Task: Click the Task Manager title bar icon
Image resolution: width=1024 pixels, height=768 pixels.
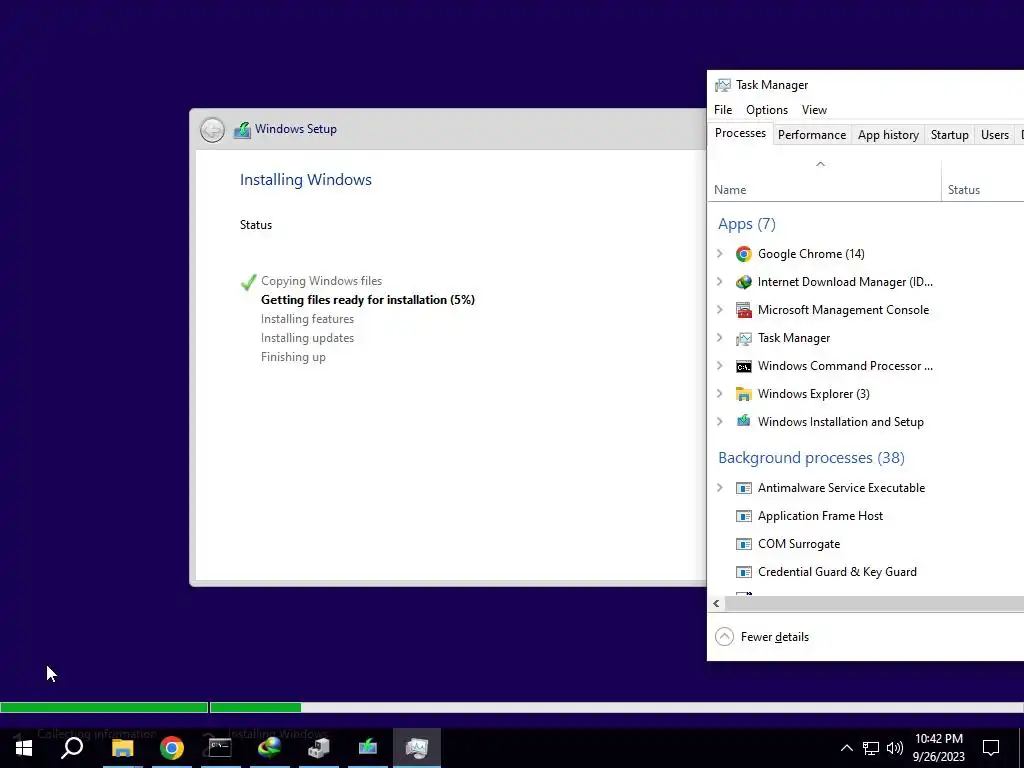Action: (x=722, y=85)
